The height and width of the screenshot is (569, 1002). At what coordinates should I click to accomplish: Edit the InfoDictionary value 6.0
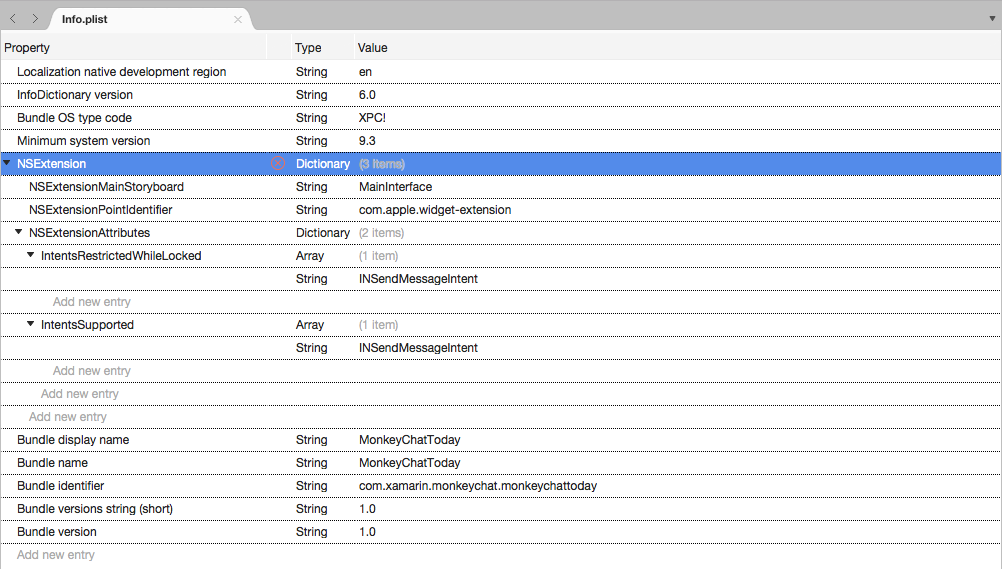click(x=367, y=95)
